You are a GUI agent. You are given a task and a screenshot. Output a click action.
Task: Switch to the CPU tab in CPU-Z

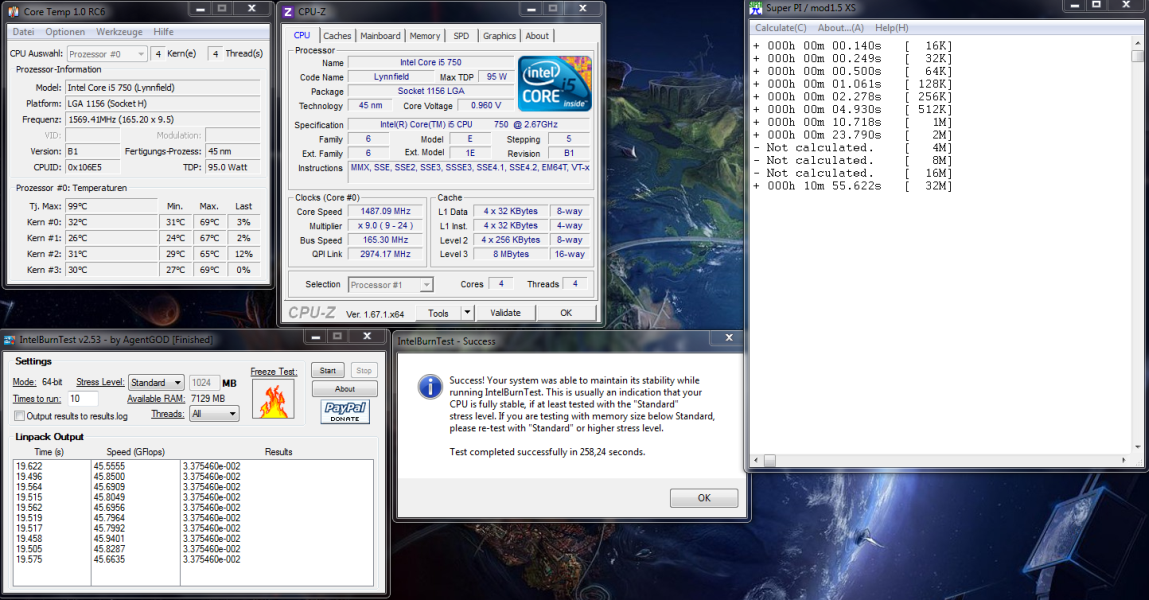[x=302, y=35]
